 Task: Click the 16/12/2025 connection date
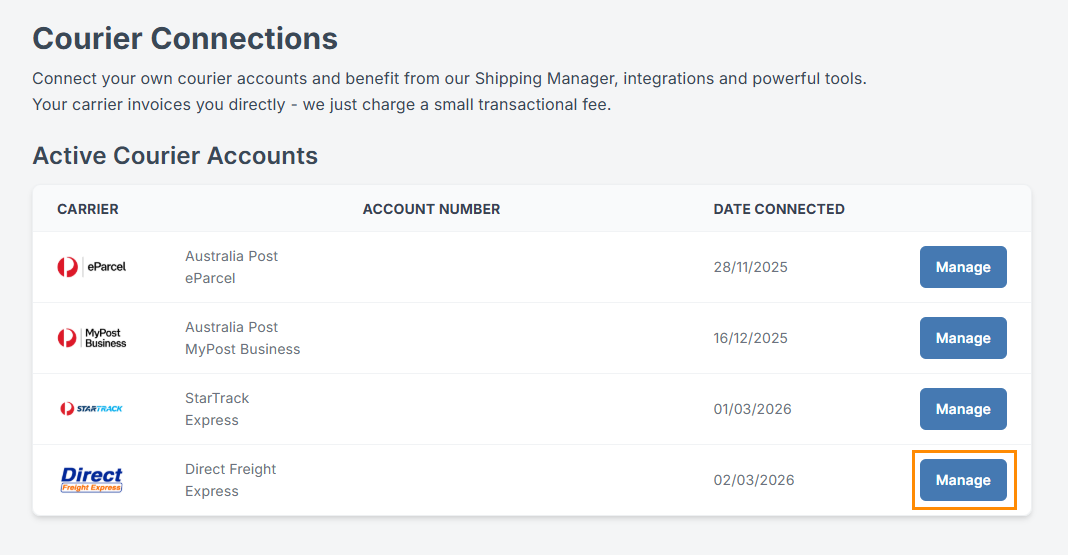click(x=750, y=338)
